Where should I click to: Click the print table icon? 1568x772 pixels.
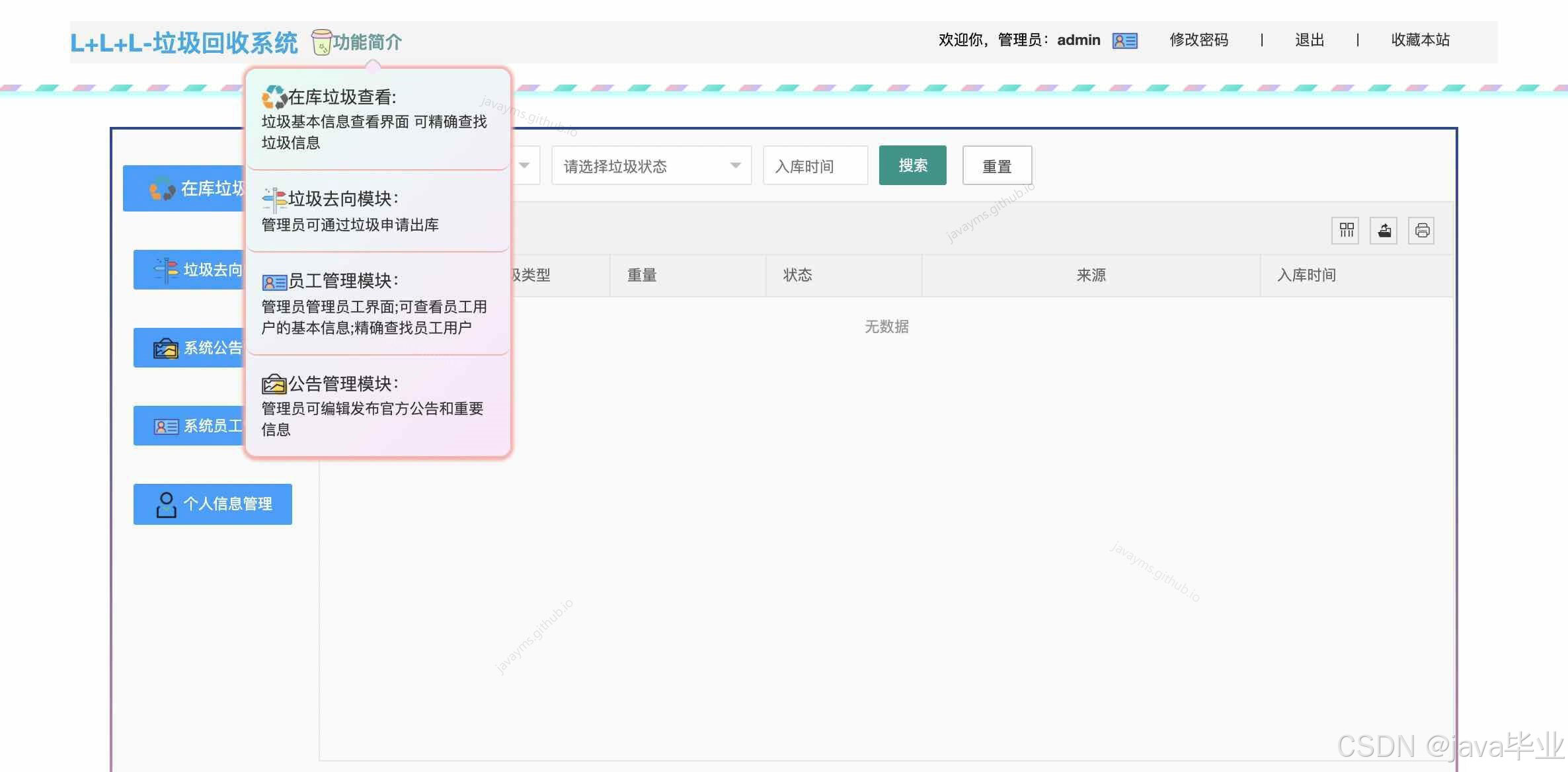1422,230
